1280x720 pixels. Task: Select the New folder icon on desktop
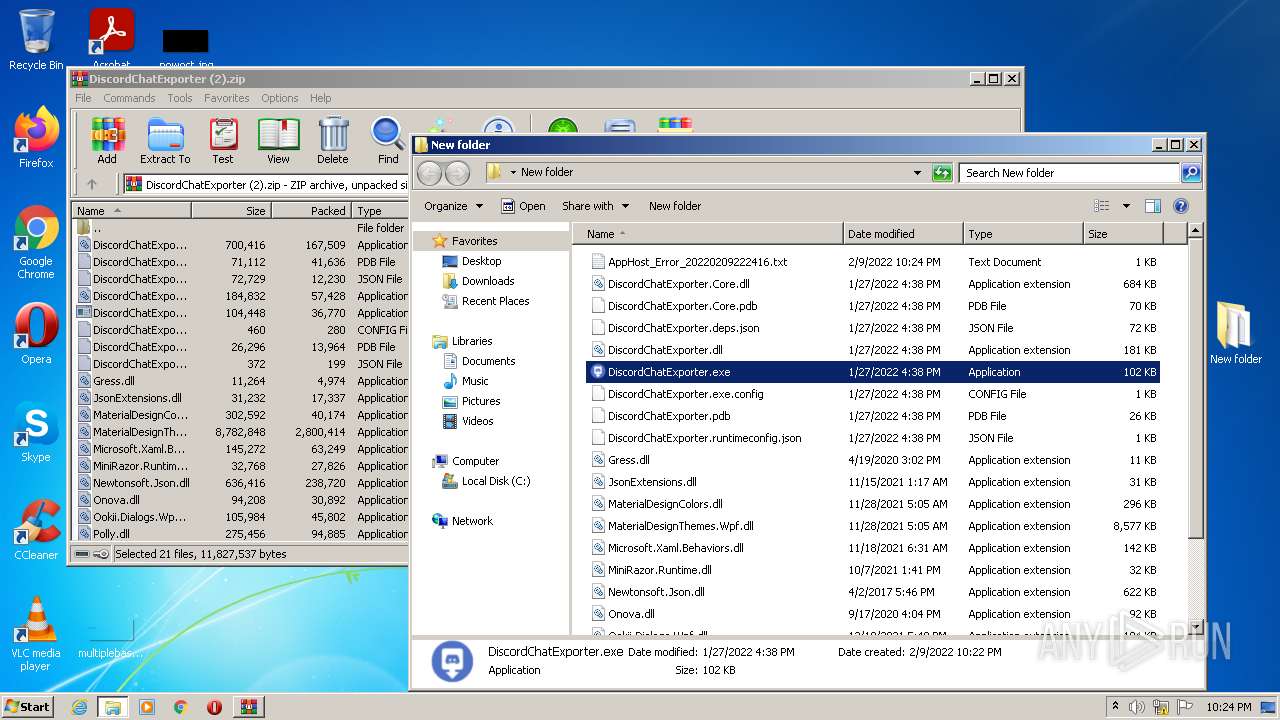coord(1236,333)
